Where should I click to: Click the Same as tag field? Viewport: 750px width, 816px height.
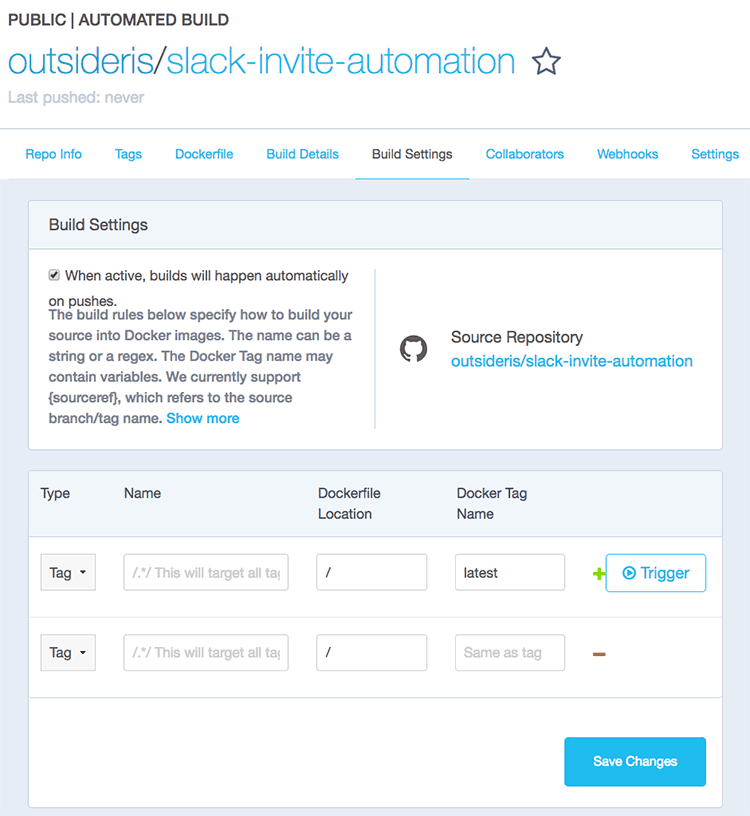[510, 652]
